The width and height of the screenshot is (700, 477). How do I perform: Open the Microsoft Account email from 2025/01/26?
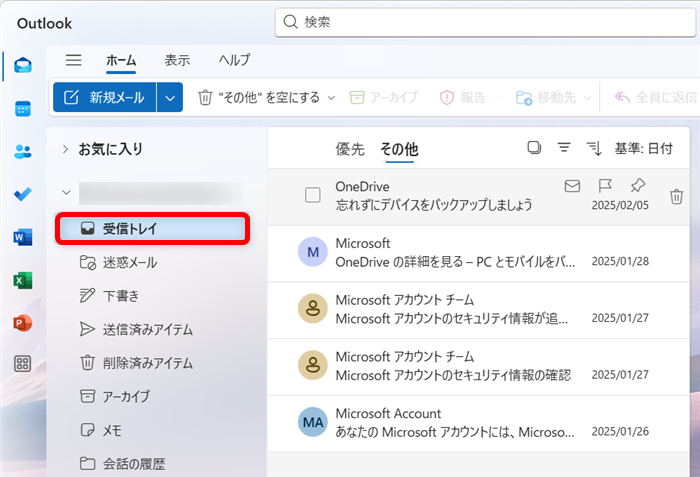[x=479, y=423]
